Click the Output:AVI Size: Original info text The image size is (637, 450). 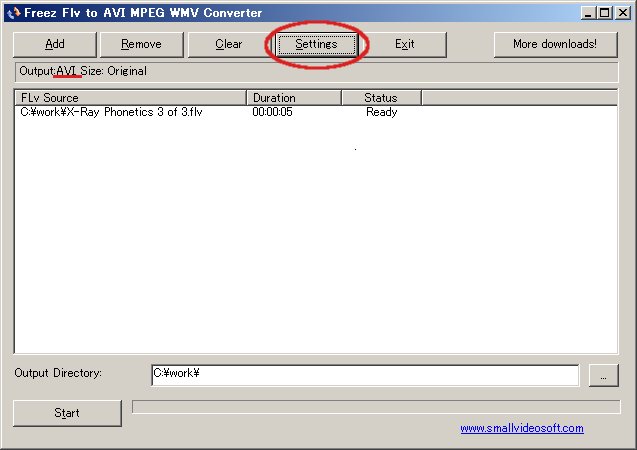click(83, 71)
